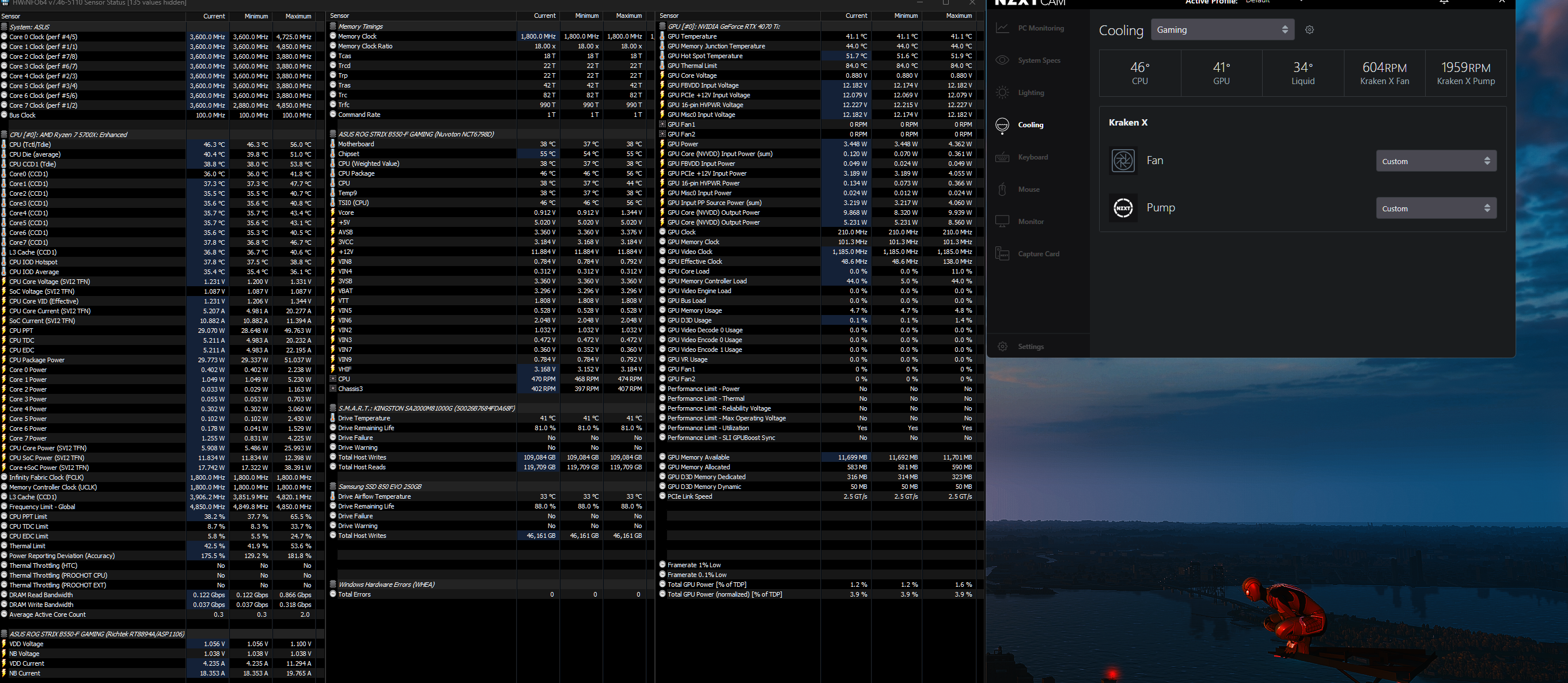1568x683 pixels.
Task: Click thermometer icon beside Drive Airflow Temperature
Action: click(x=333, y=497)
